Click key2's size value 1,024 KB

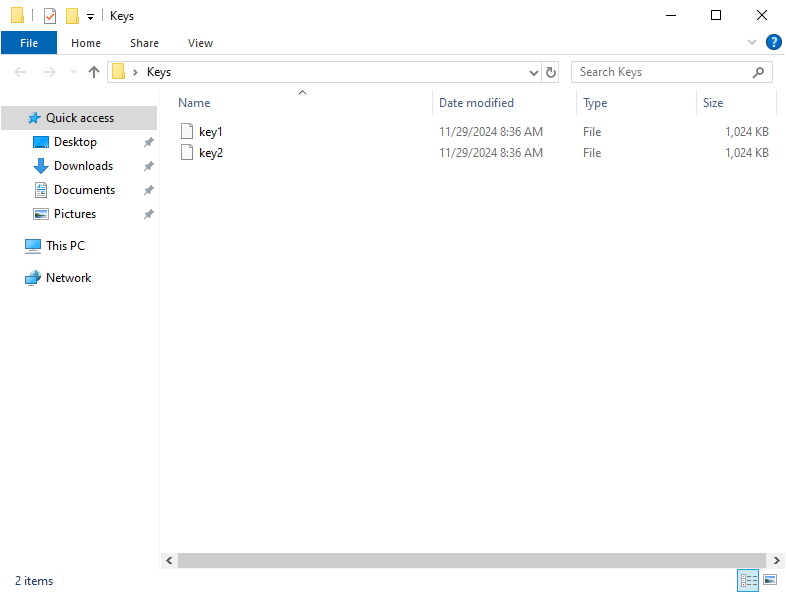(x=746, y=153)
